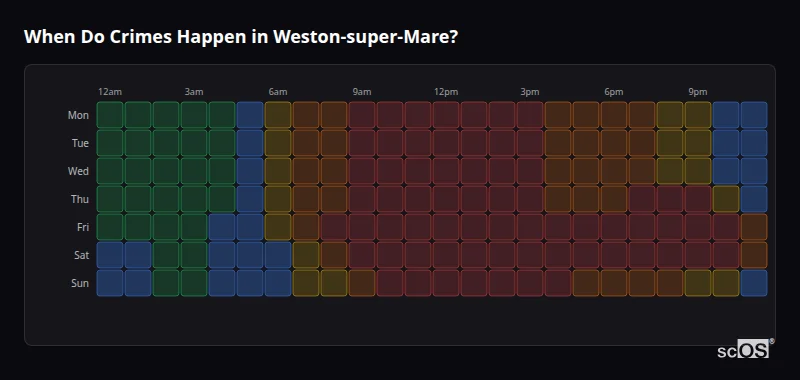Click the Saturday 9pm red cell

[x=698, y=255]
